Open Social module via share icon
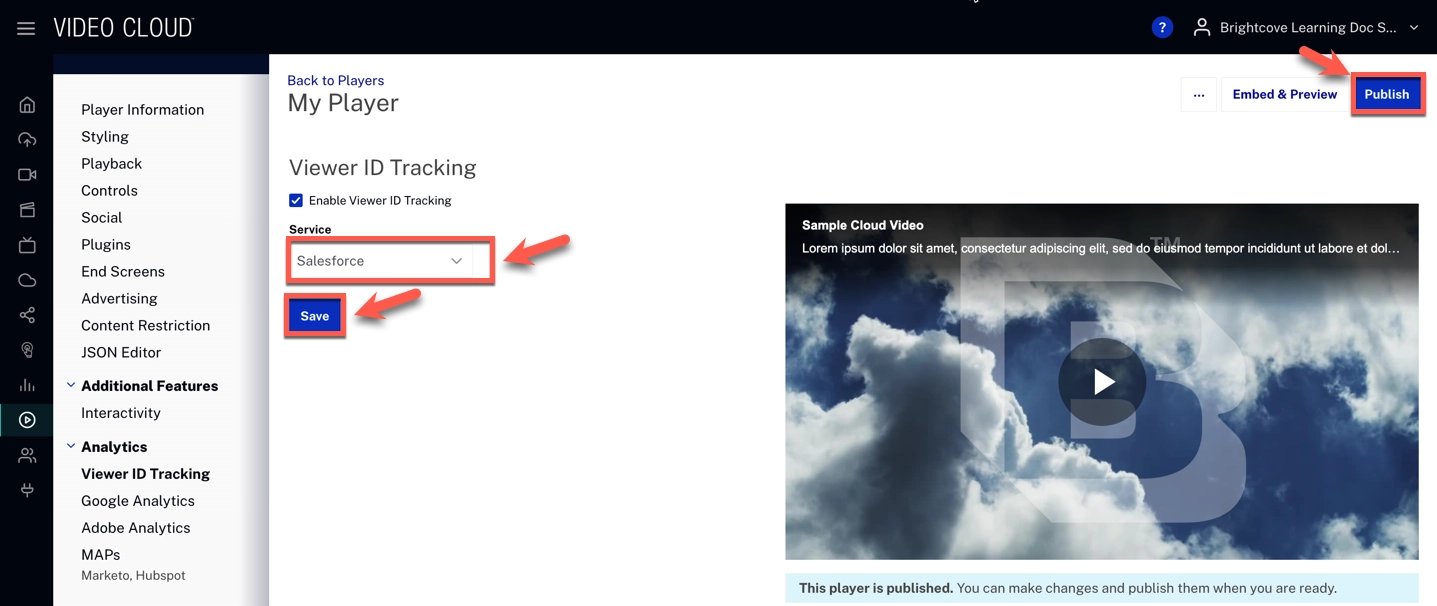Screen dimensions: 1437x606 coord(27,315)
